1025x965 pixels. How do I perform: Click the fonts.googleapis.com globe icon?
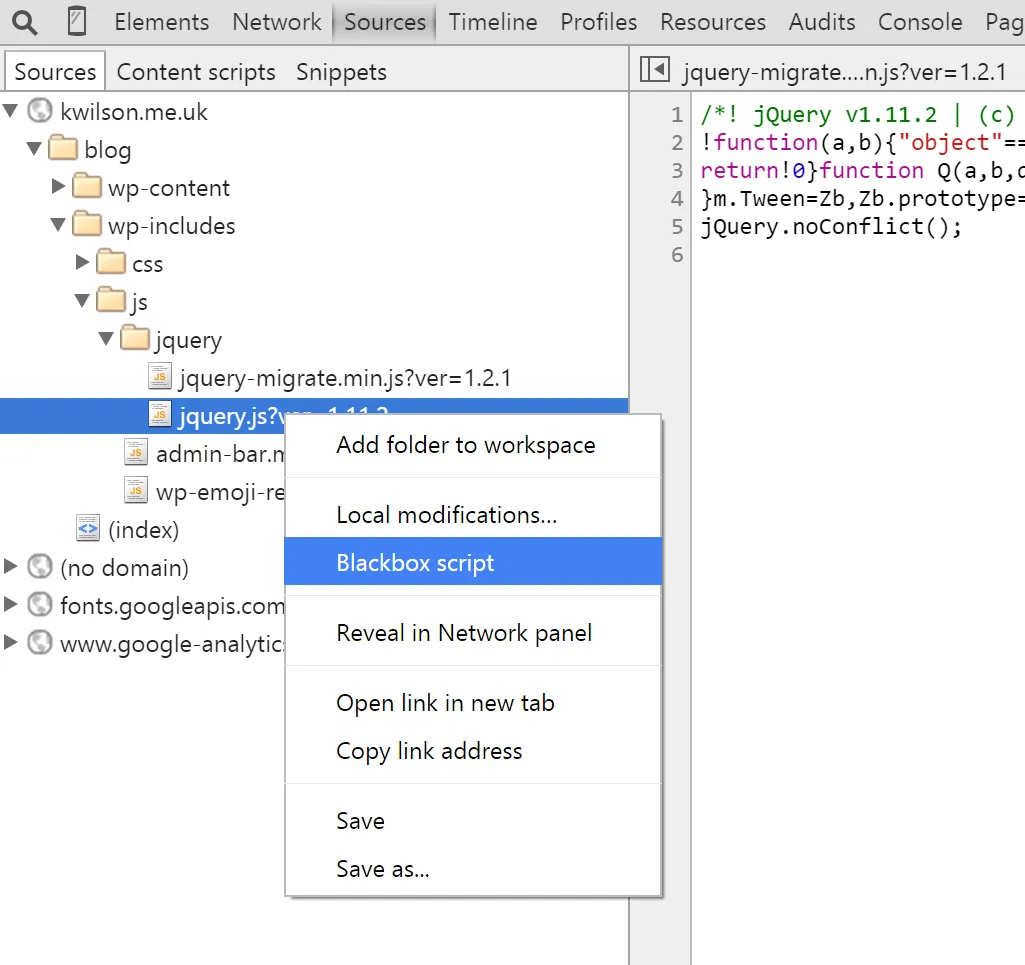click(40, 605)
